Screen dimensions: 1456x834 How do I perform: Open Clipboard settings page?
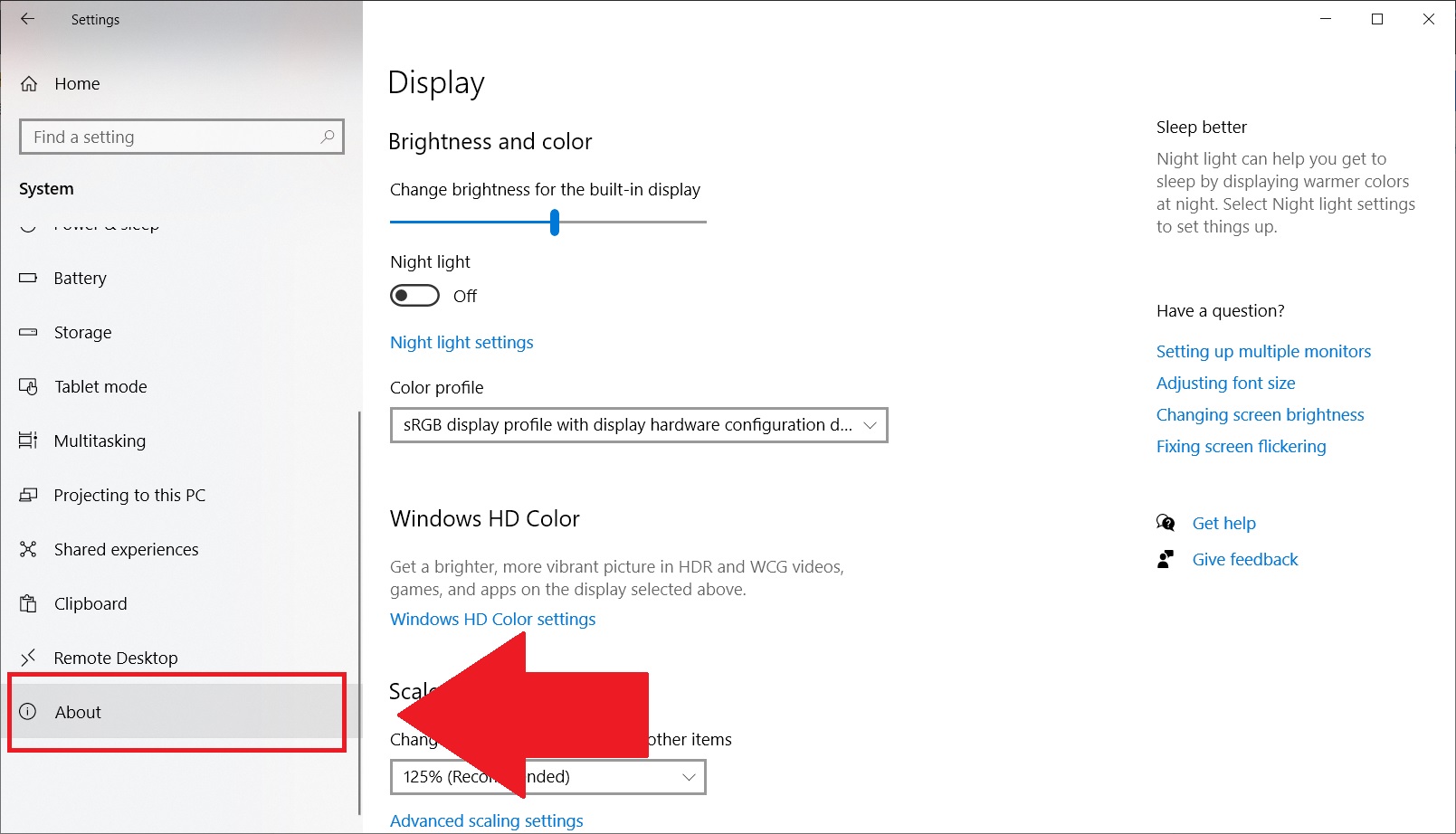click(x=181, y=603)
